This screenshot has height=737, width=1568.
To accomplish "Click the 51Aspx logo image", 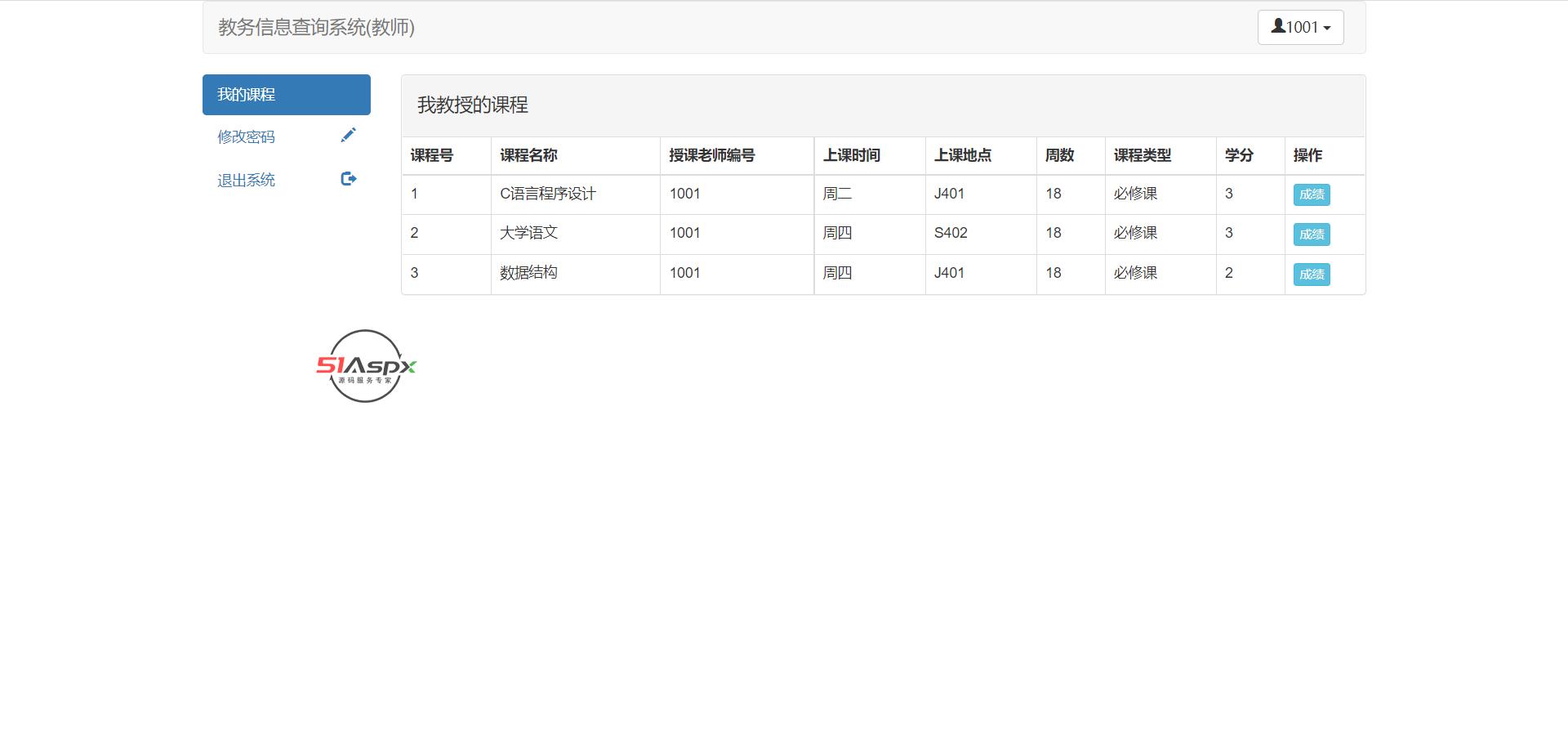I will [366, 366].
